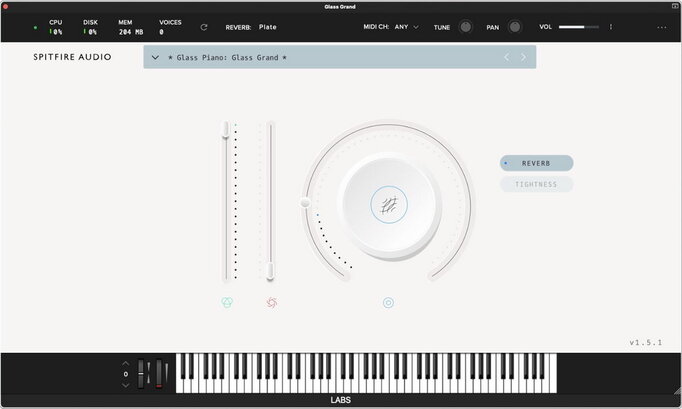Click the expression slider handle at top
Image resolution: width=682 pixels, height=409 pixels.
click(225, 129)
